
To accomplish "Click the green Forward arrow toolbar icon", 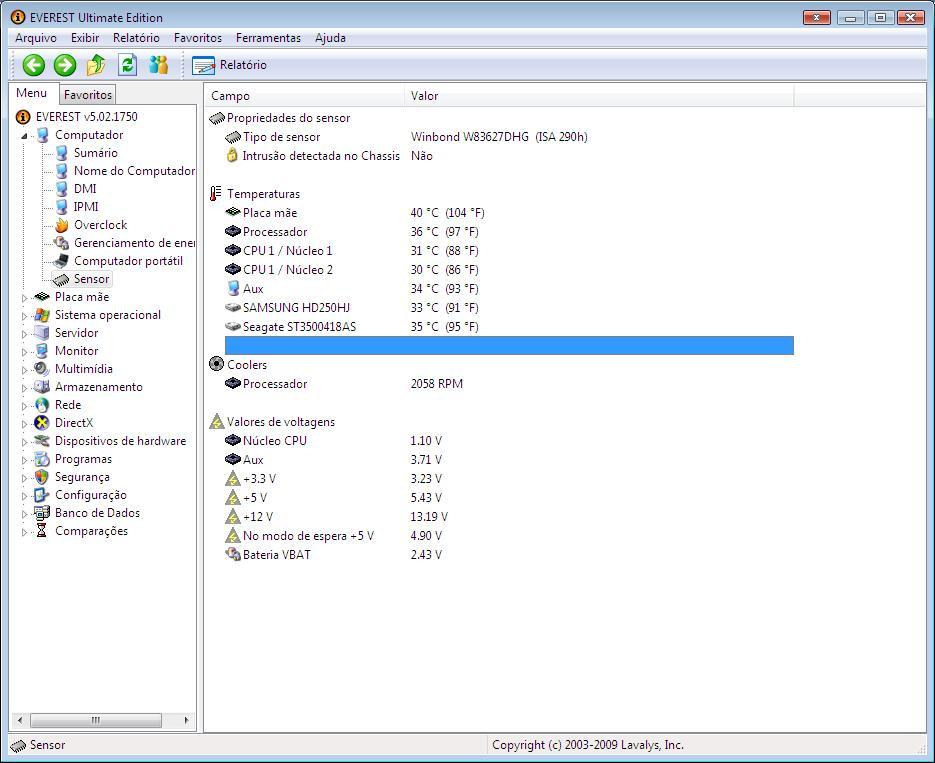I will [65, 65].
